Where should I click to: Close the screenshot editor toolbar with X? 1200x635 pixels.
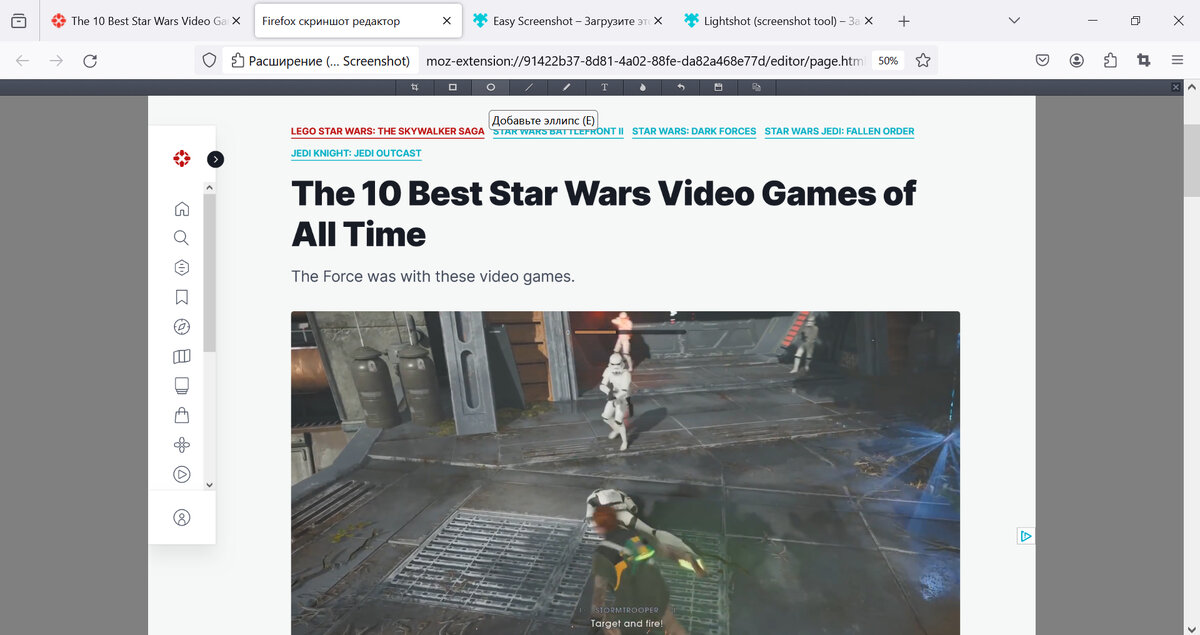pos(1176,88)
